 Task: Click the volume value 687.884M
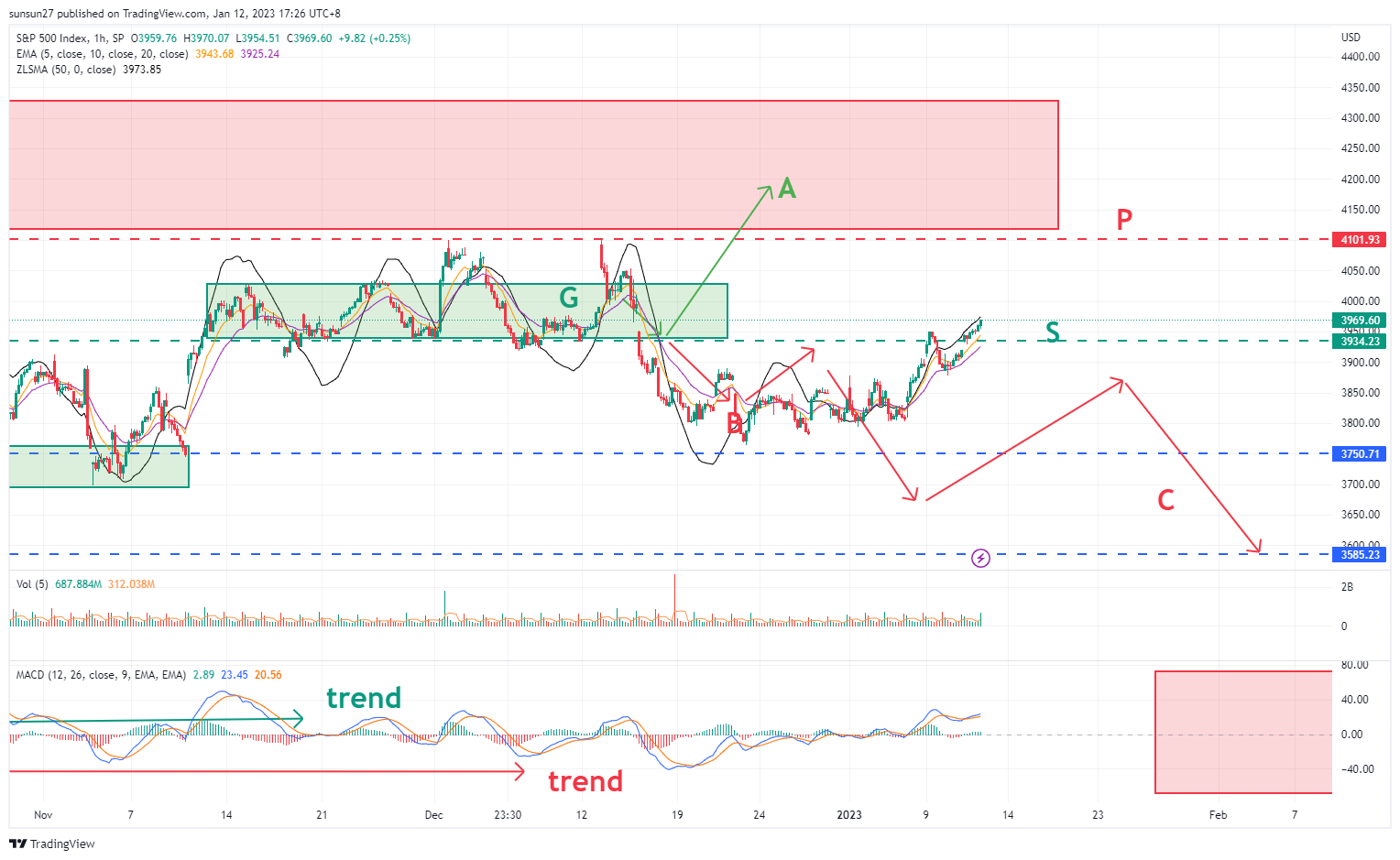click(79, 584)
